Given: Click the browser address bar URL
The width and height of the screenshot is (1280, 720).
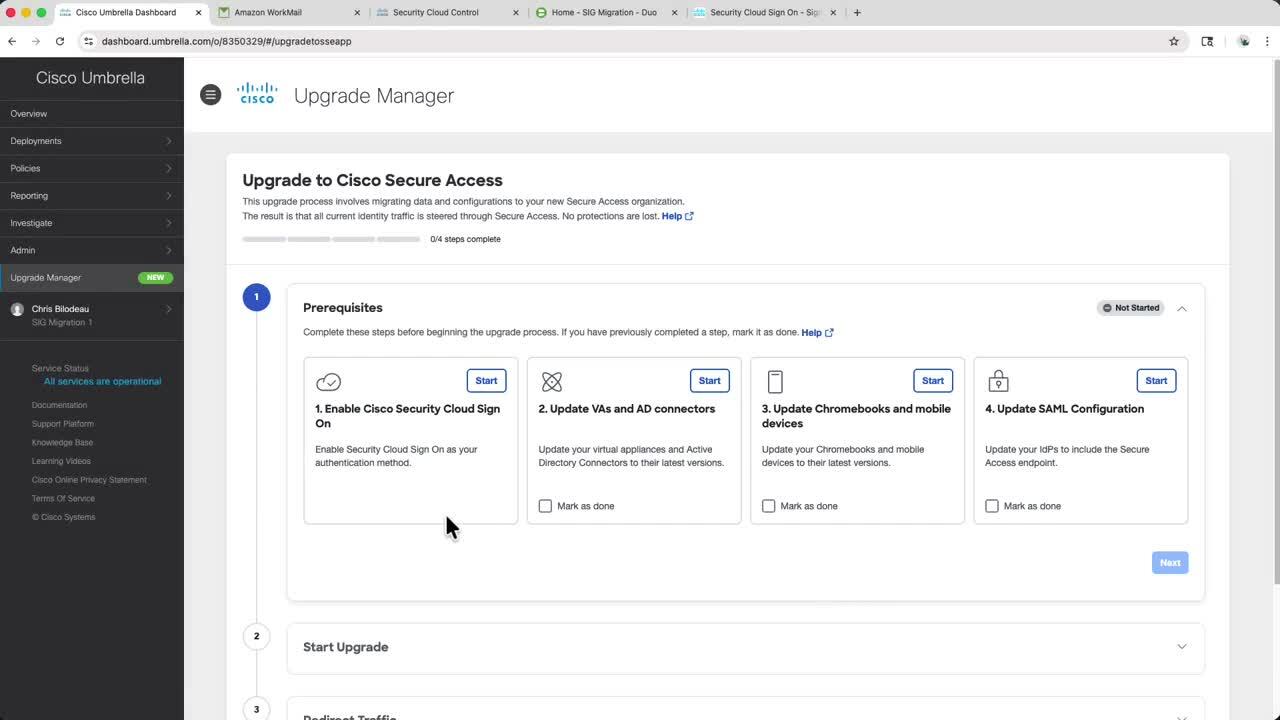Looking at the screenshot, I should point(226,41).
